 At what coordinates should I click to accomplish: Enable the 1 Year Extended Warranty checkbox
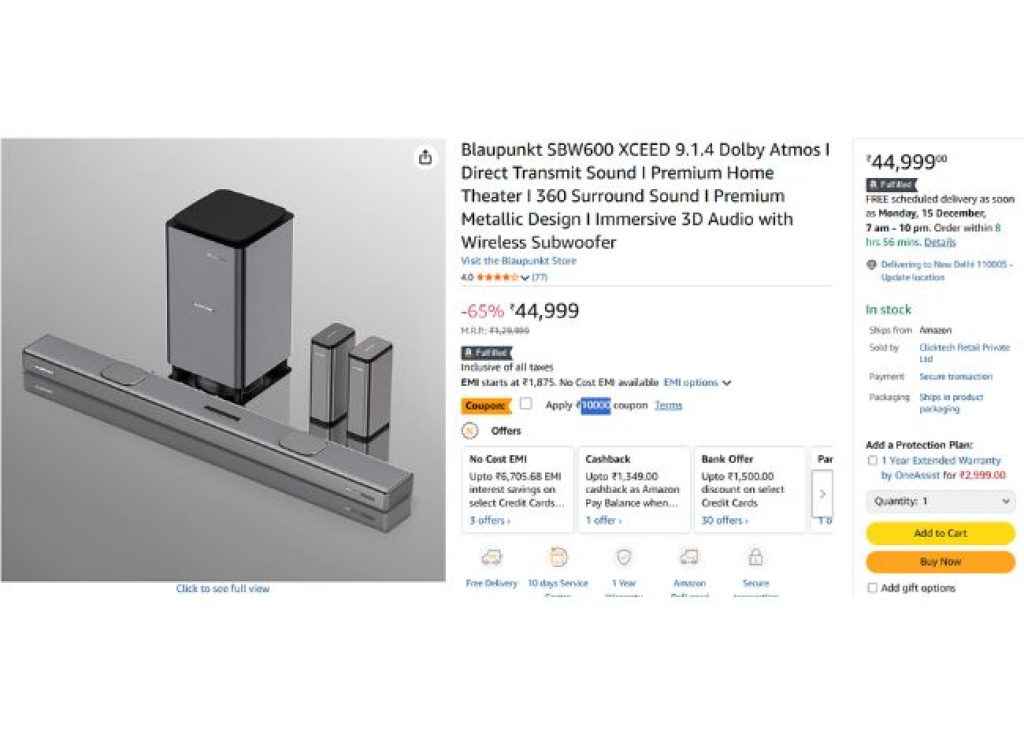coord(873,461)
